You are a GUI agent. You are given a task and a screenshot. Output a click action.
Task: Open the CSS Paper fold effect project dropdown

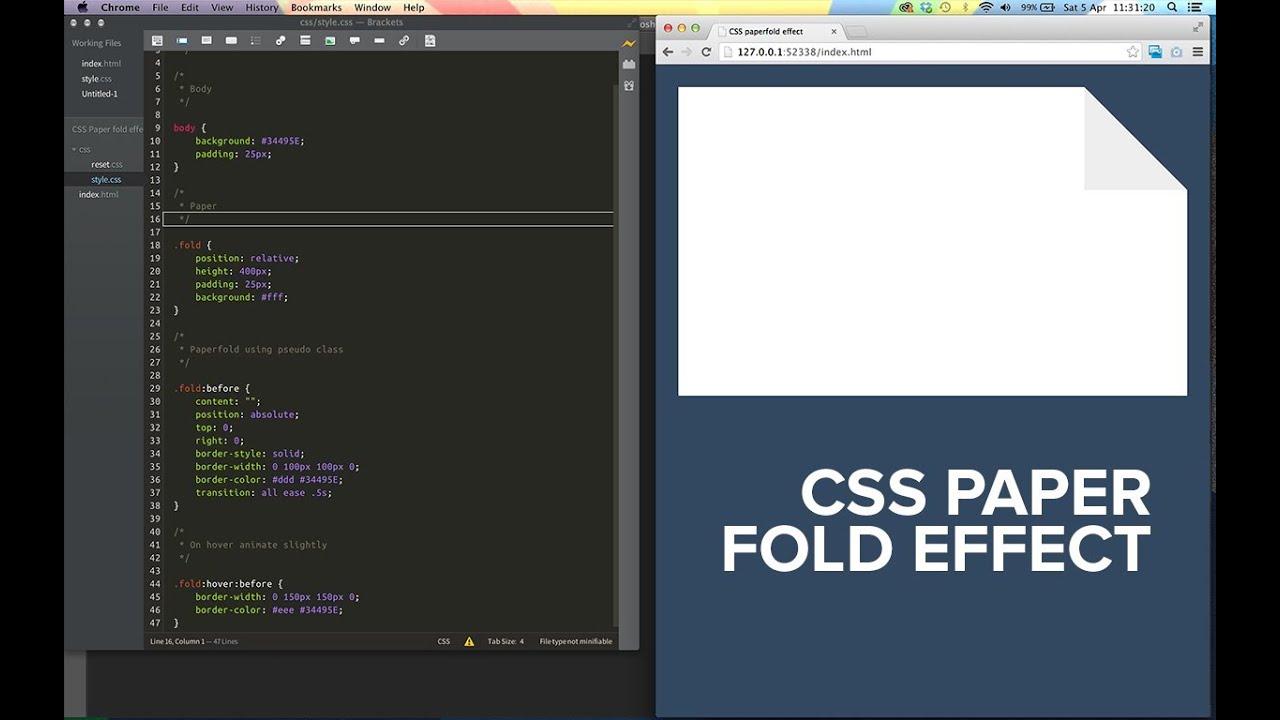point(107,129)
